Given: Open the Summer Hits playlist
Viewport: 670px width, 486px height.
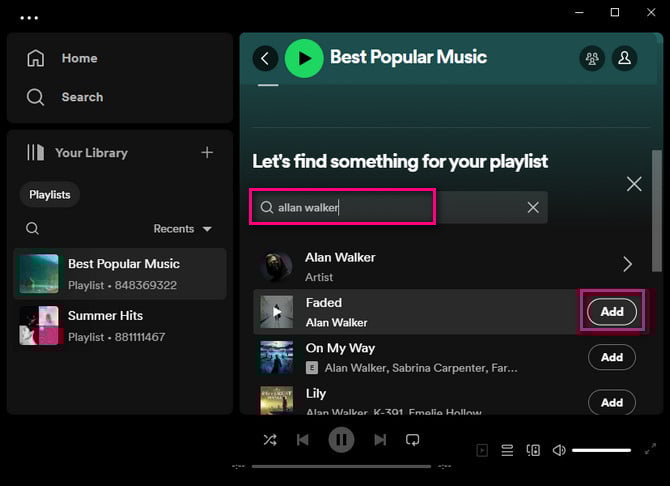Looking at the screenshot, I should point(120,326).
